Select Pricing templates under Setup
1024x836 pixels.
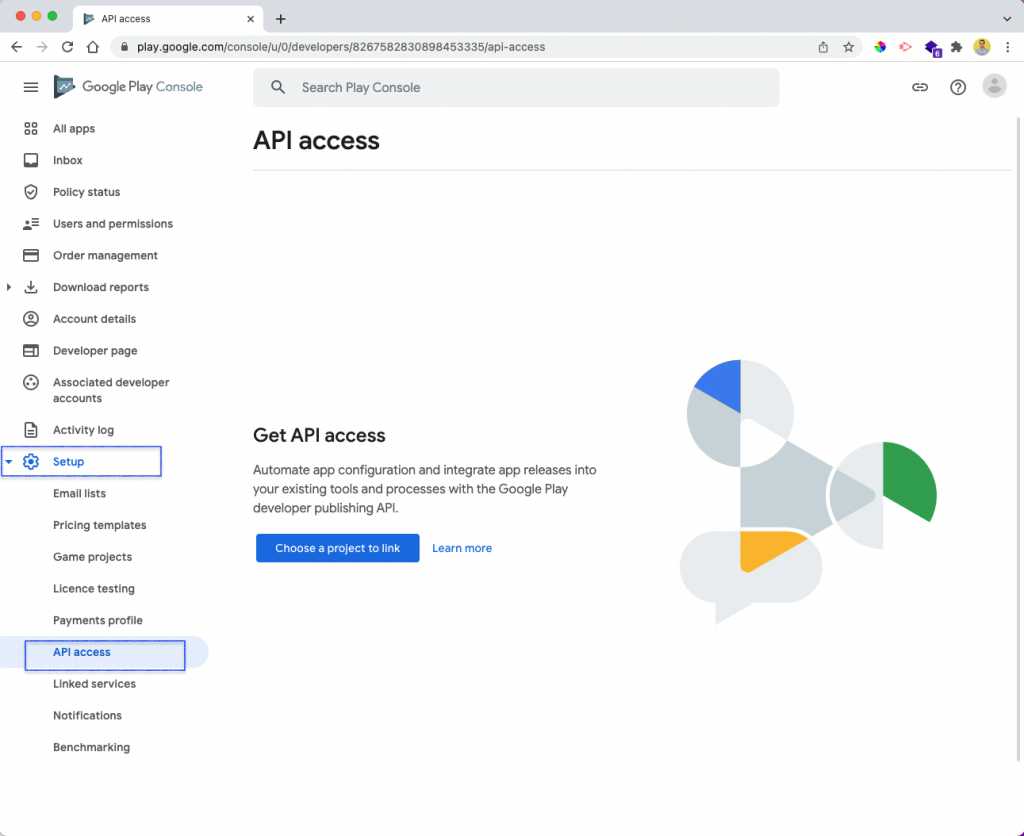click(x=100, y=525)
